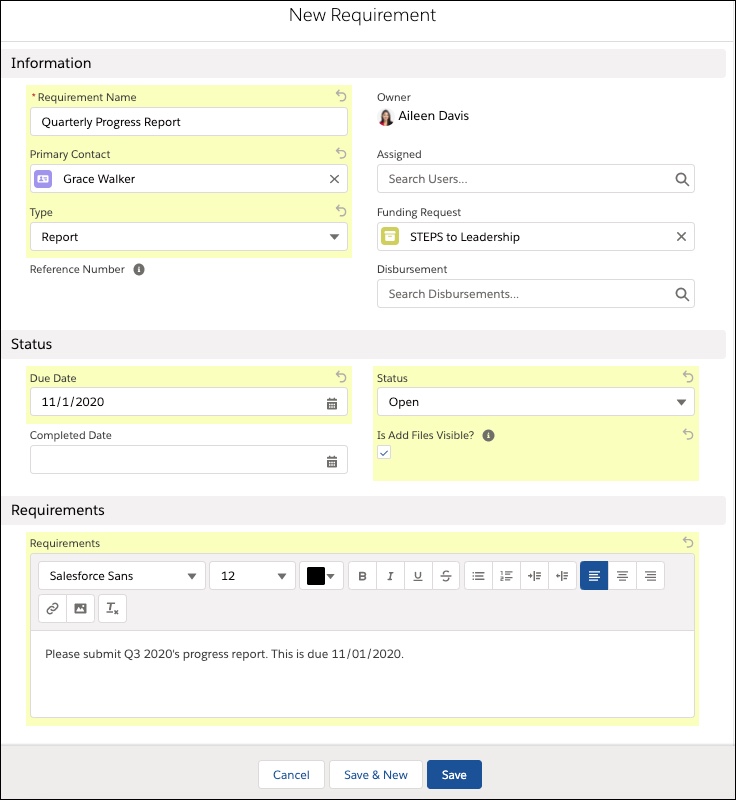Viewport: 736px width, 800px height.
Task: Click Information section header
Action: pyautogui.click(x=363, y=63)
